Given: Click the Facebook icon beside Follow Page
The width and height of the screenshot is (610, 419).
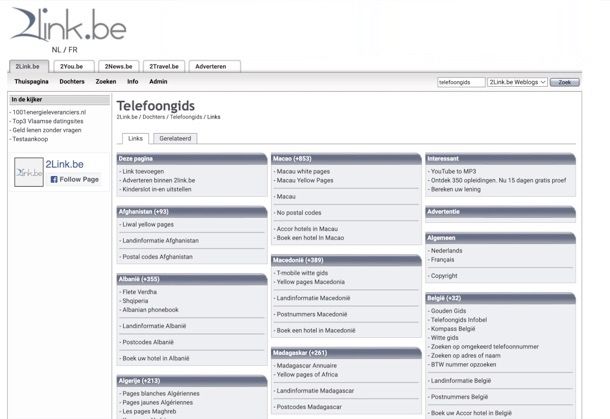Looking at the screenshot, I should (x=54, y=179).
